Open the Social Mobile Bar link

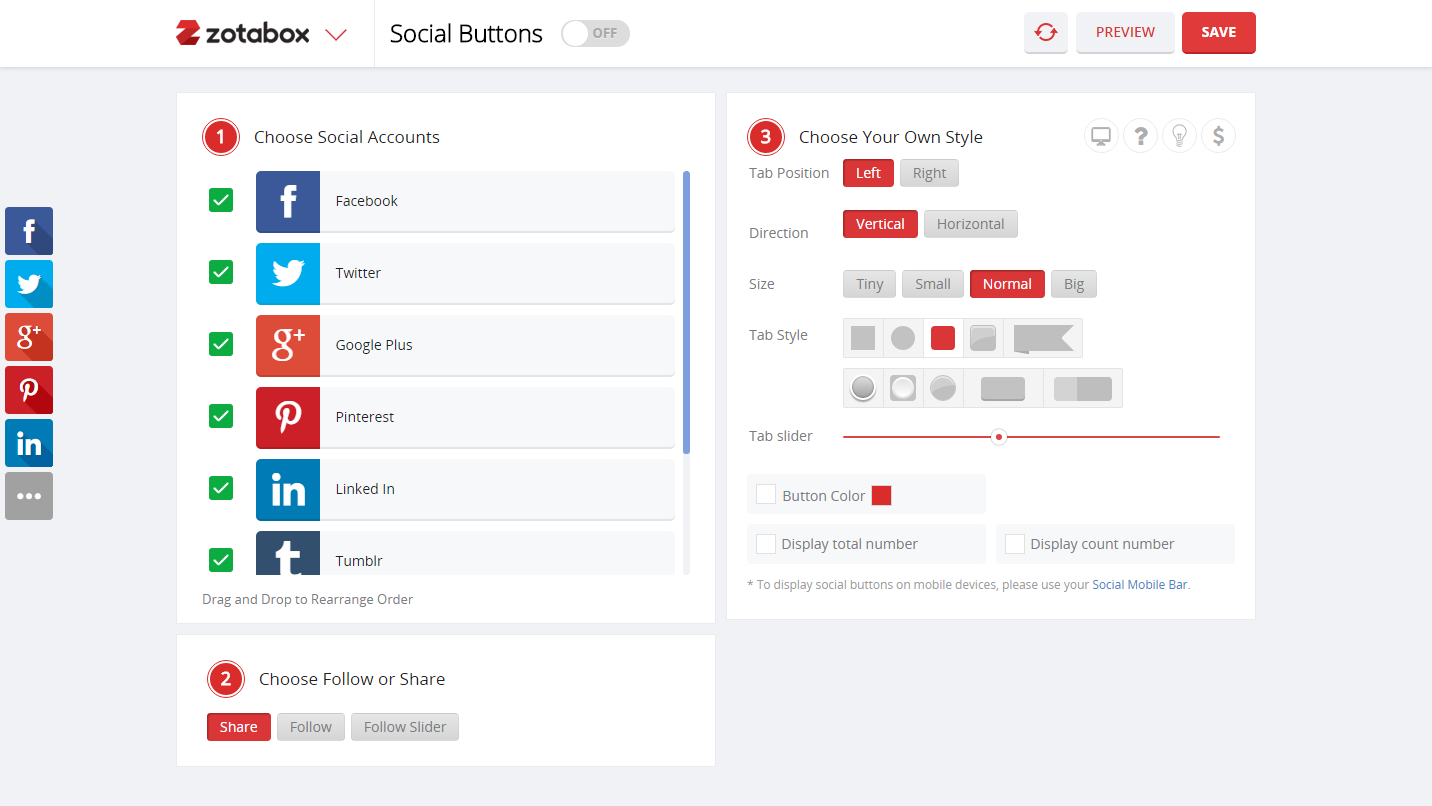click(1140, 584)
